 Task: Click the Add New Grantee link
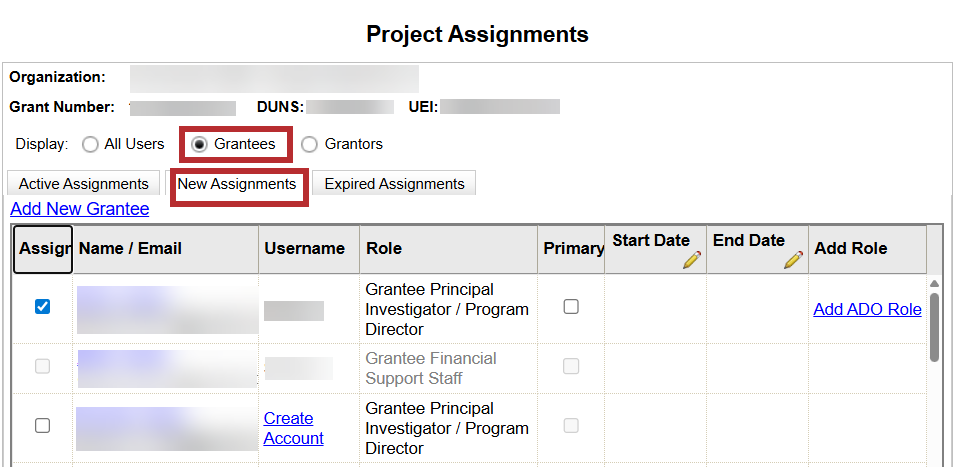pos(80,209)
